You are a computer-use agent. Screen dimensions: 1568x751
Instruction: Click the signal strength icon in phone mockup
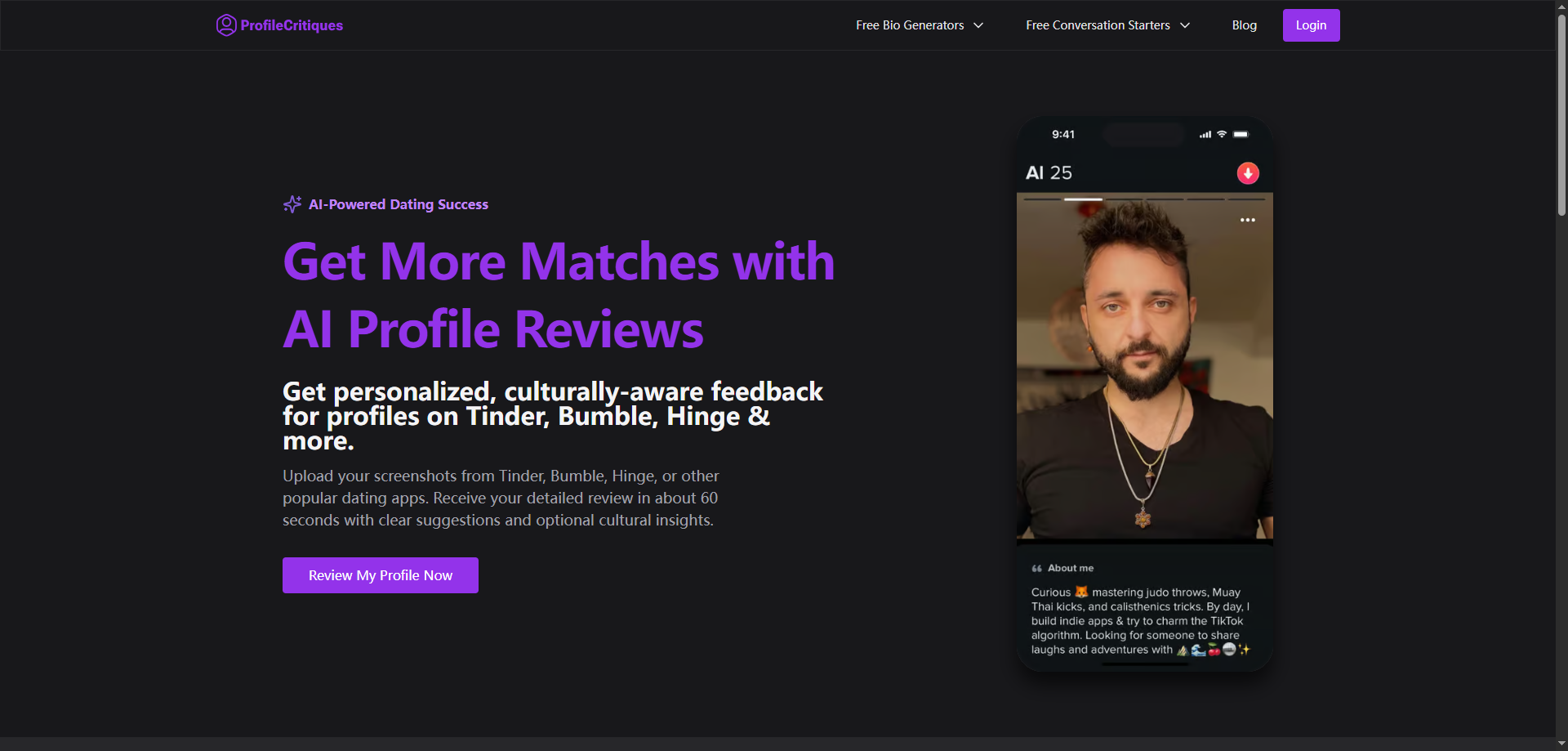pyautogui.click(x=1205, y=135)
